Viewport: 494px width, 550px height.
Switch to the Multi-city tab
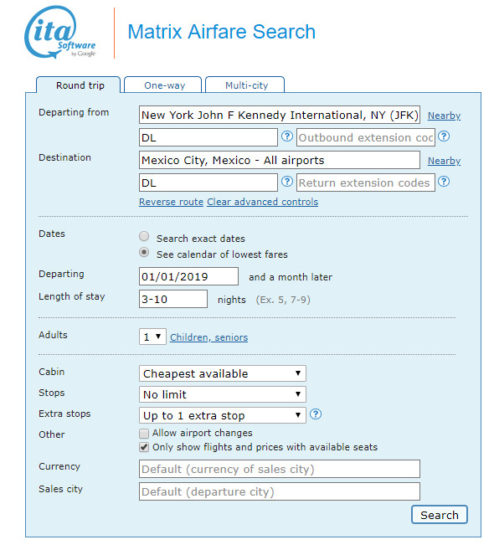click(245, 85)
